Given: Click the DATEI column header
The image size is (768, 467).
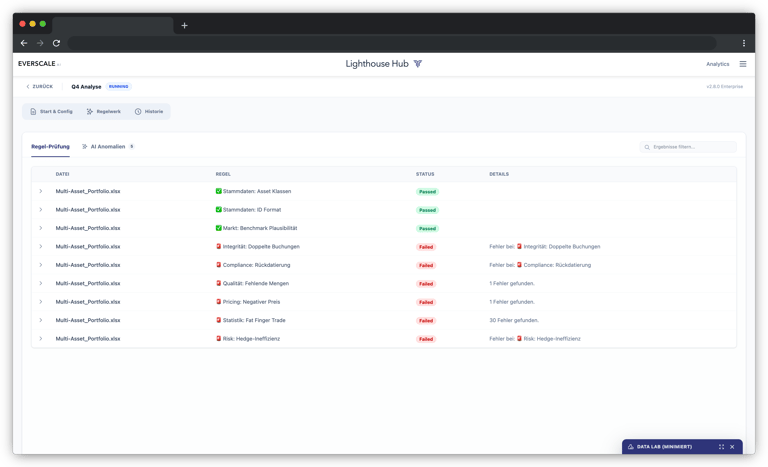Looking at the screenshot, I should (62, 174).
